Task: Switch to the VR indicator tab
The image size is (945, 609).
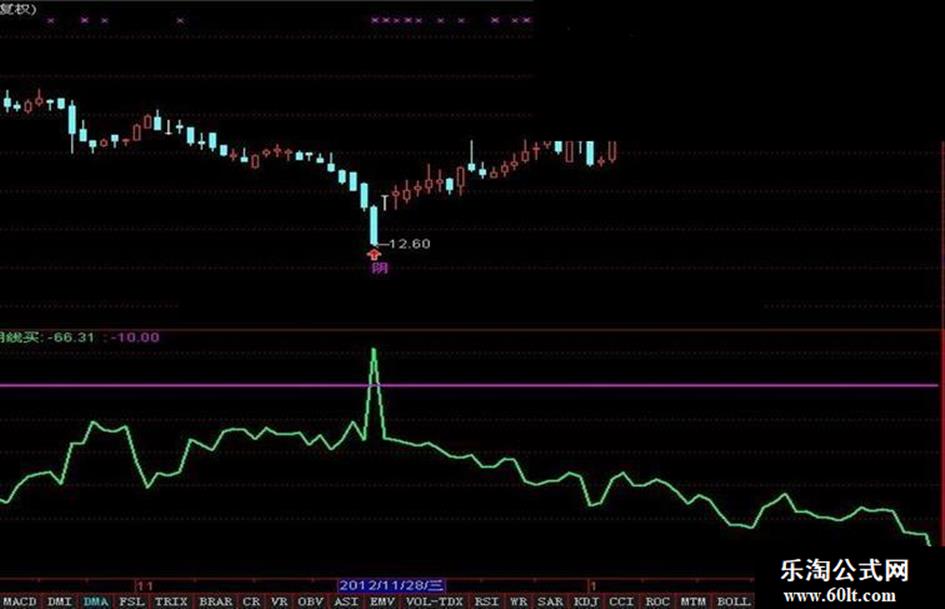Action: [279, 601]
